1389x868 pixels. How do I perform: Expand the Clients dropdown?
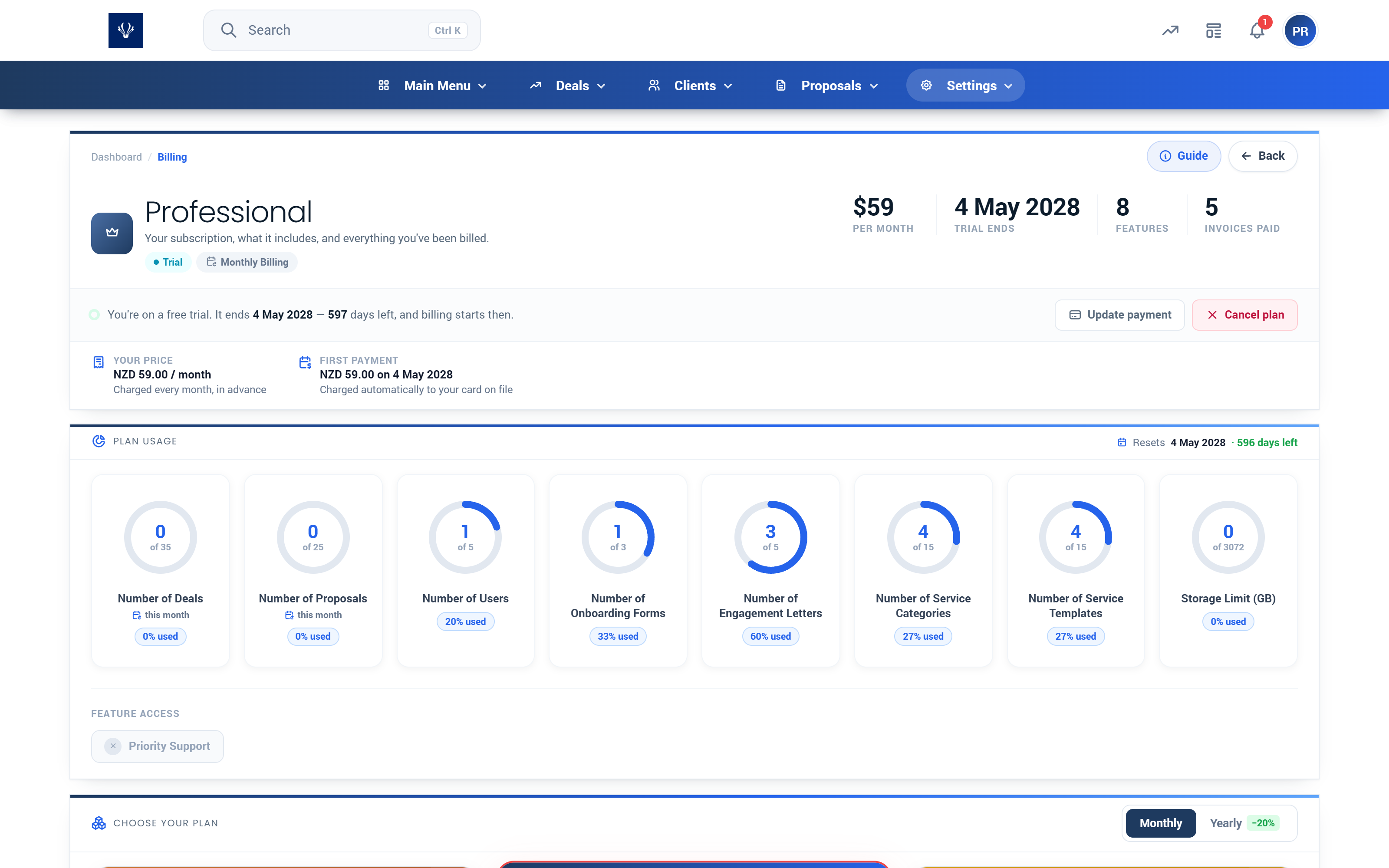point(691,85)
